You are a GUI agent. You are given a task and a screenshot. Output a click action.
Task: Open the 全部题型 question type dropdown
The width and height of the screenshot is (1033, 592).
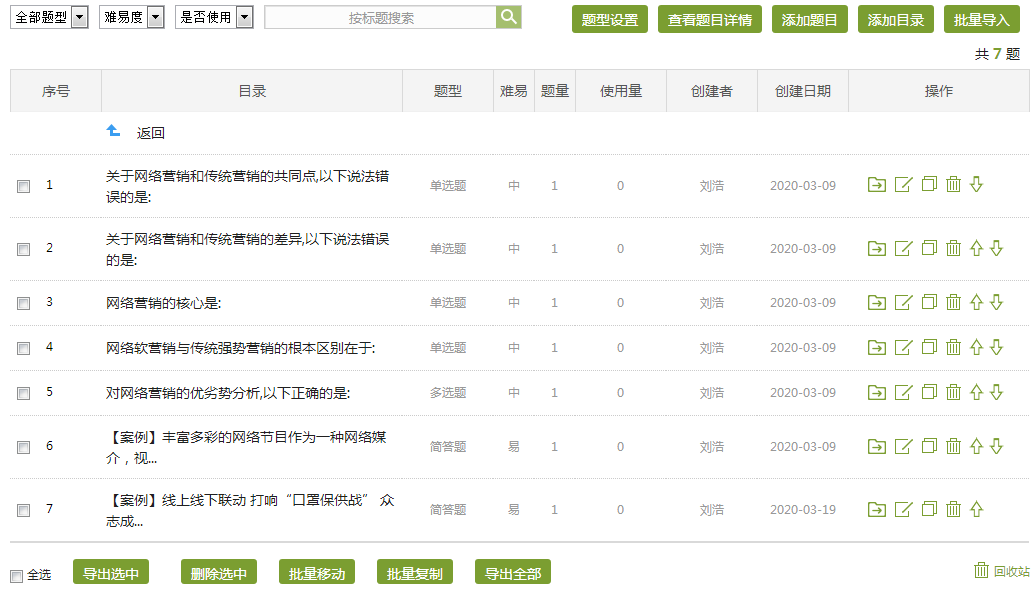click(x=50, y=17)
